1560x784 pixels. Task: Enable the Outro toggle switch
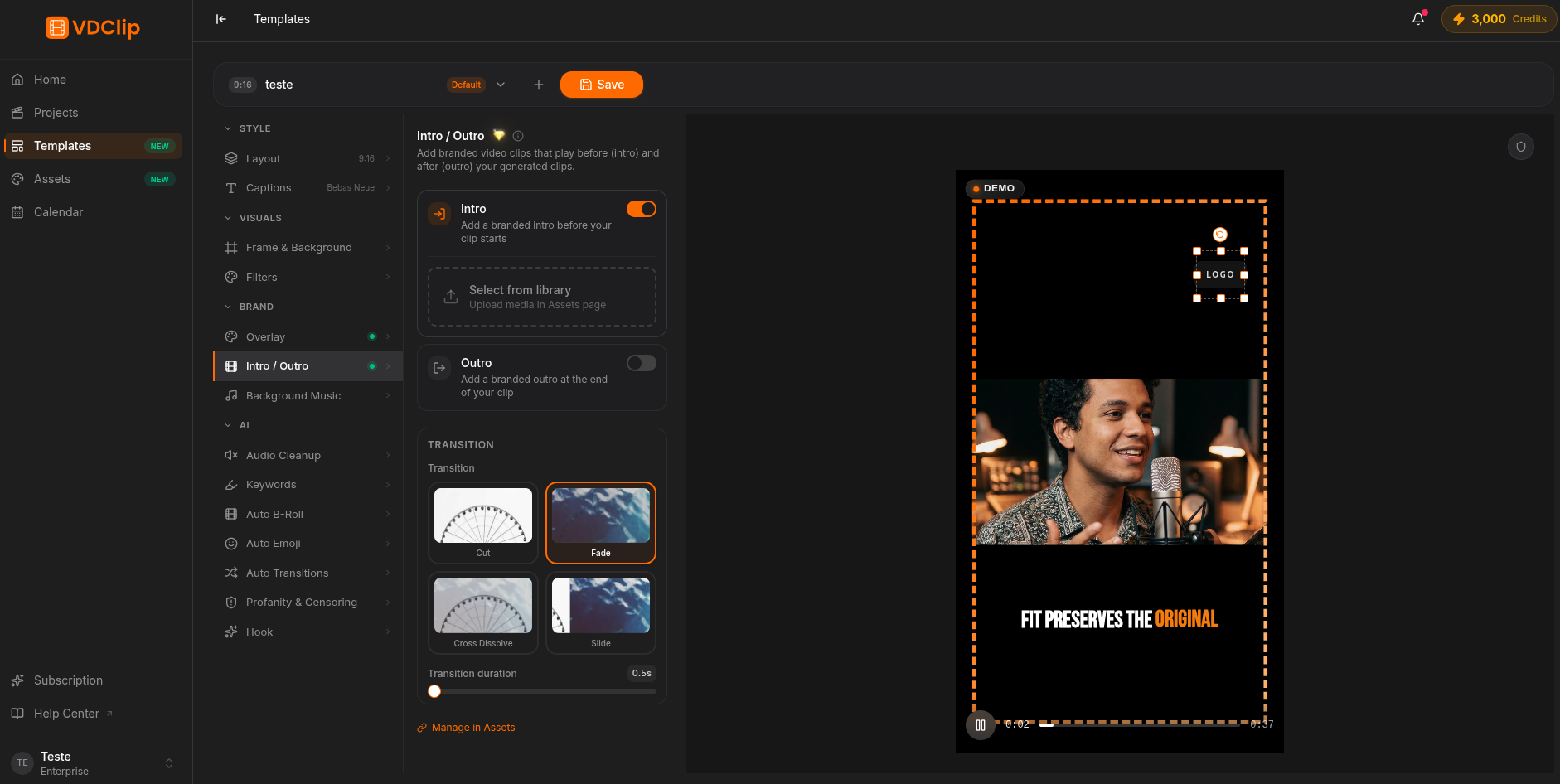pos(642,363)
